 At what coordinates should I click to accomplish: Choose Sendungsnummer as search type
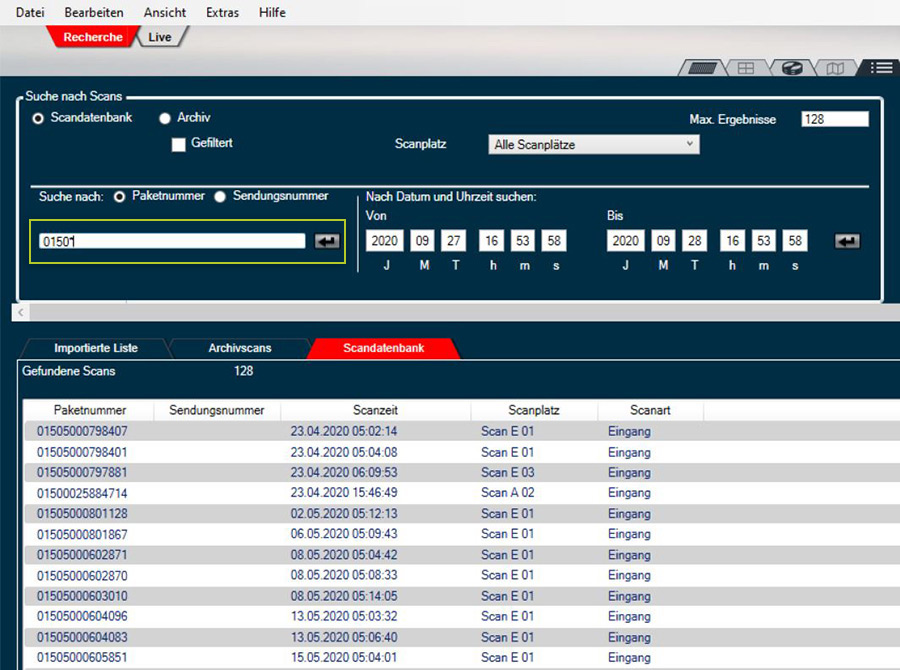(x=220, y=197)
